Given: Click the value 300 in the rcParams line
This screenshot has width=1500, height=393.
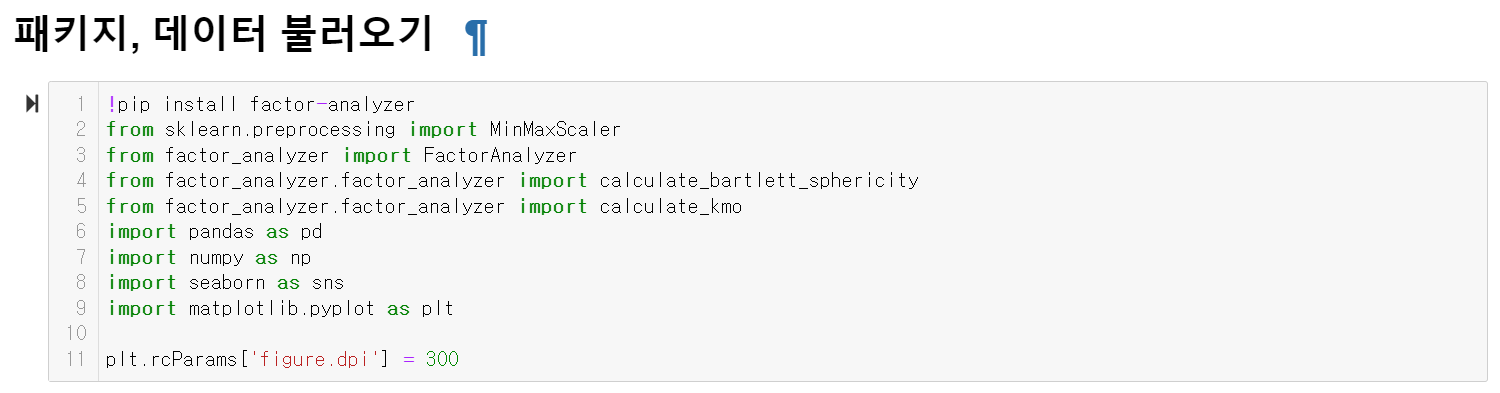Looking at the screenshot, I should [x=442, y=359].
